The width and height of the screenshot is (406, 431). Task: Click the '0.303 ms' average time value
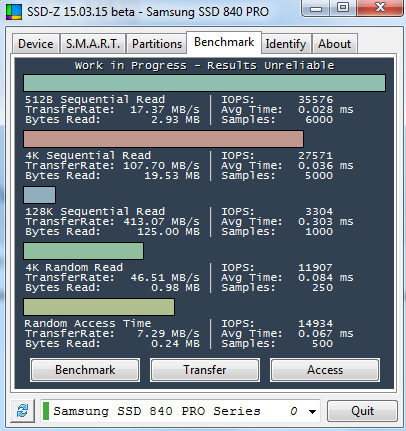pyautogui.click(x=326, y=222)
